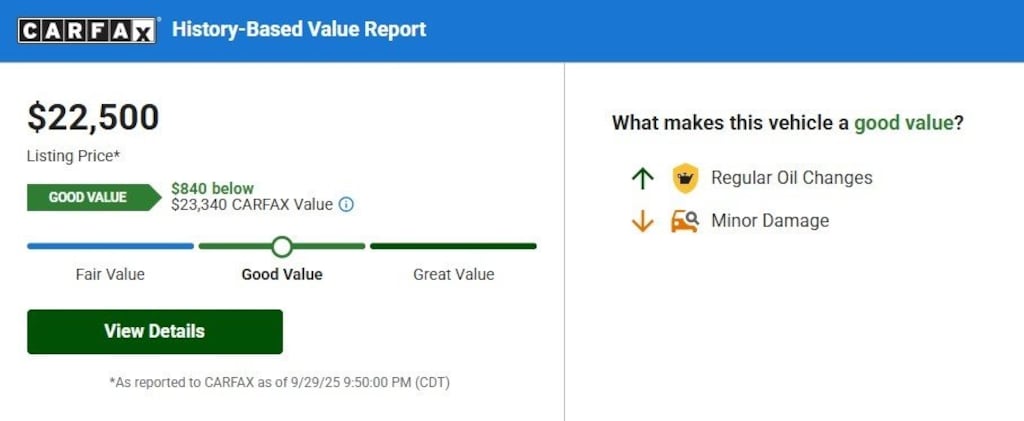Click the orange down arrow icon
The width and height of the screenshot is (1024, 421).
642,221
